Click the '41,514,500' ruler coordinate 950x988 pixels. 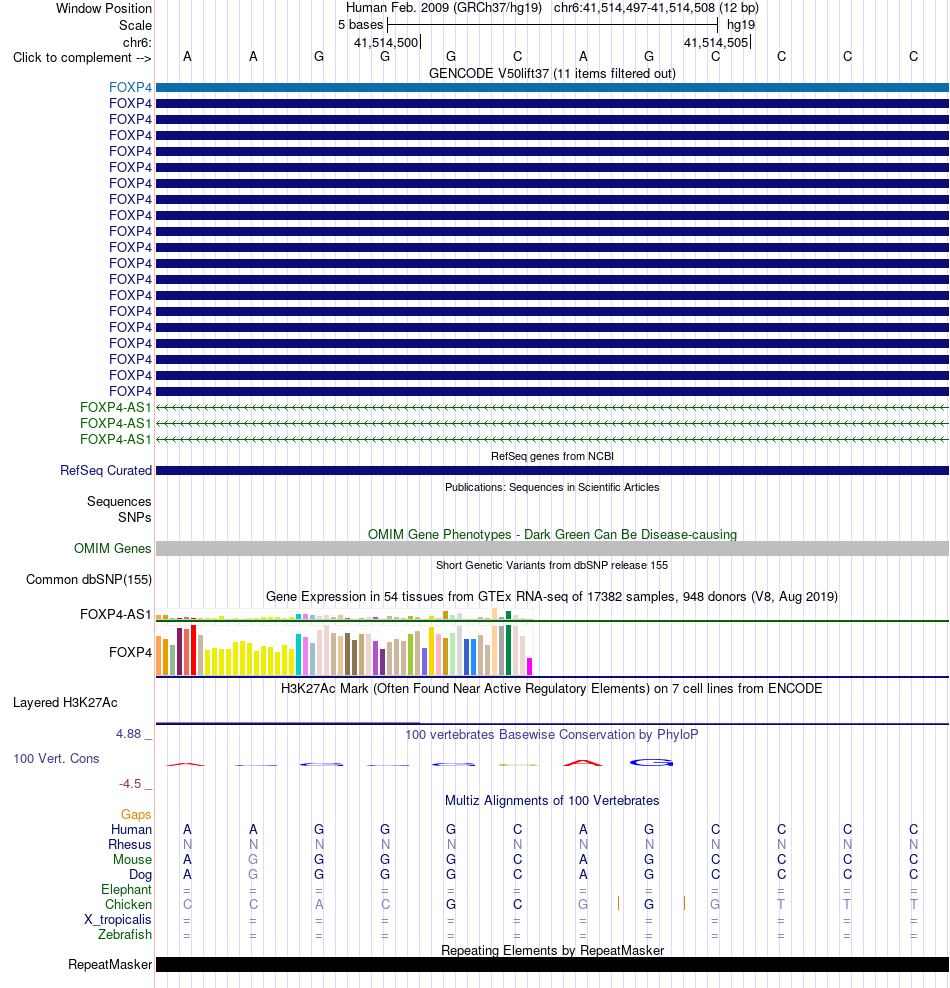386,43
